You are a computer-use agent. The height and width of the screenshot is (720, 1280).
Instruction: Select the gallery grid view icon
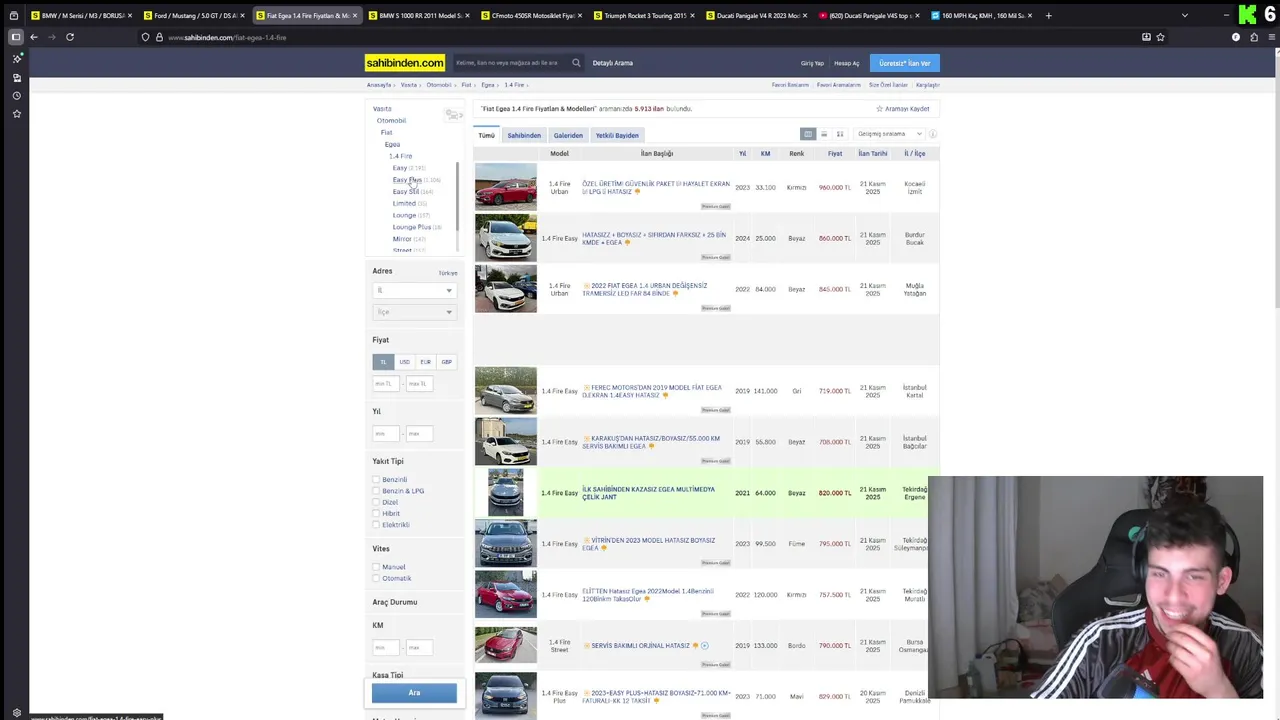(840, 134)
